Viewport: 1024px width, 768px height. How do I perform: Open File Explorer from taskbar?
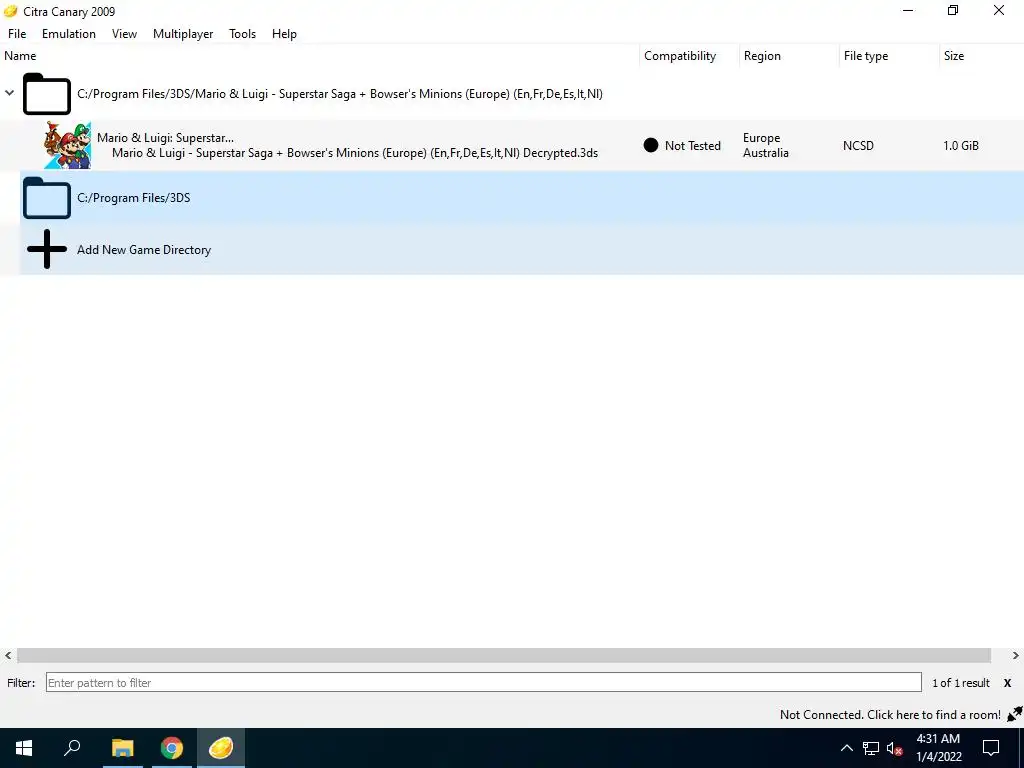(122, 748)
